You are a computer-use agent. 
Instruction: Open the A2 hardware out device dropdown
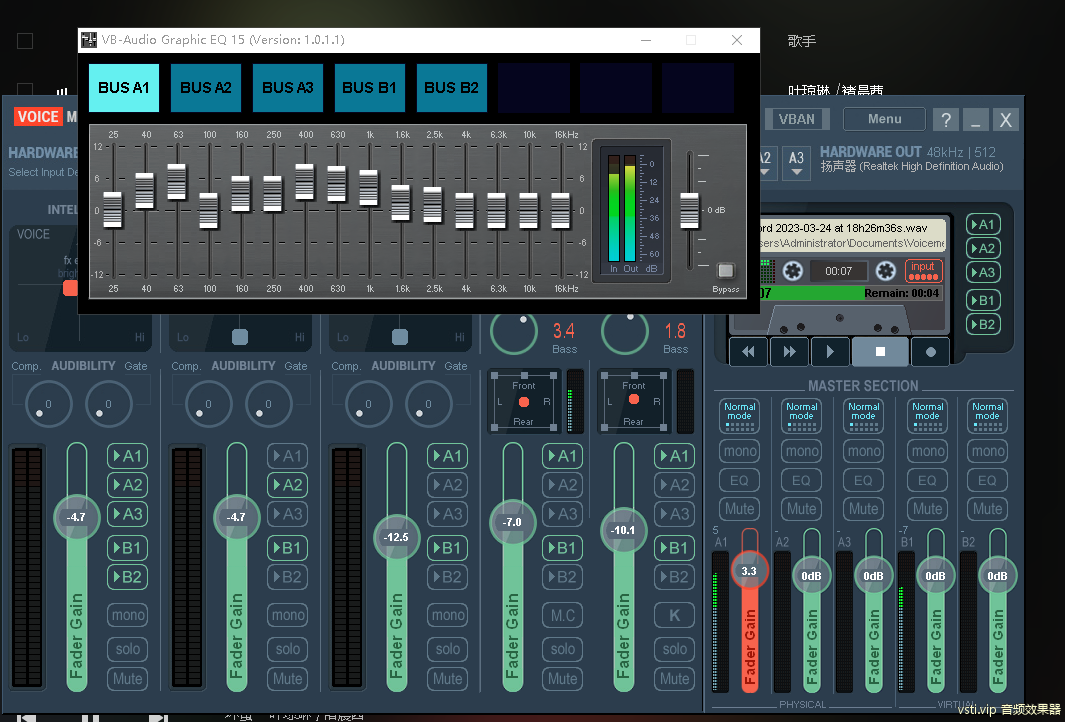(765, 163)
